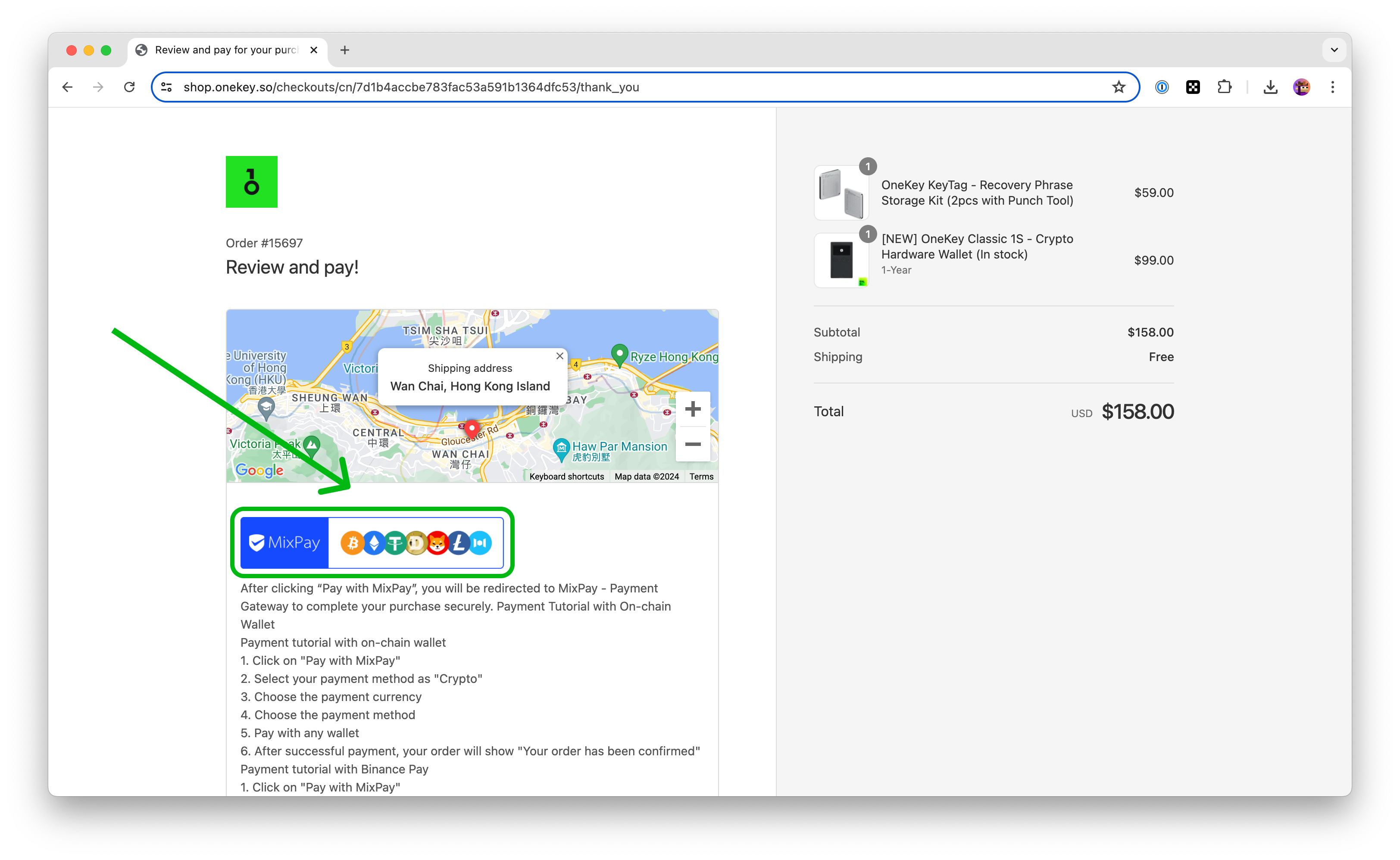This screenshot has width=1400, height=860.
Task: Click 'Payment tutorial with on-chain wallet' text
Action: click(343, 642)
